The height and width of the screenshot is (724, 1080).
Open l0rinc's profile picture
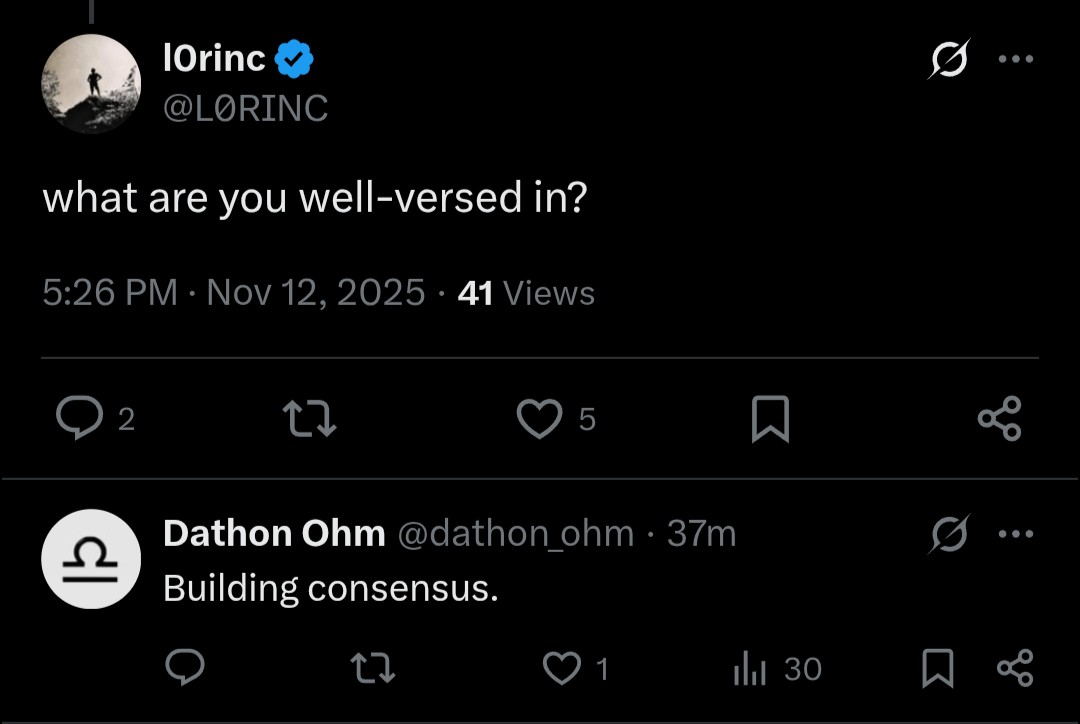tap(91, 84)
